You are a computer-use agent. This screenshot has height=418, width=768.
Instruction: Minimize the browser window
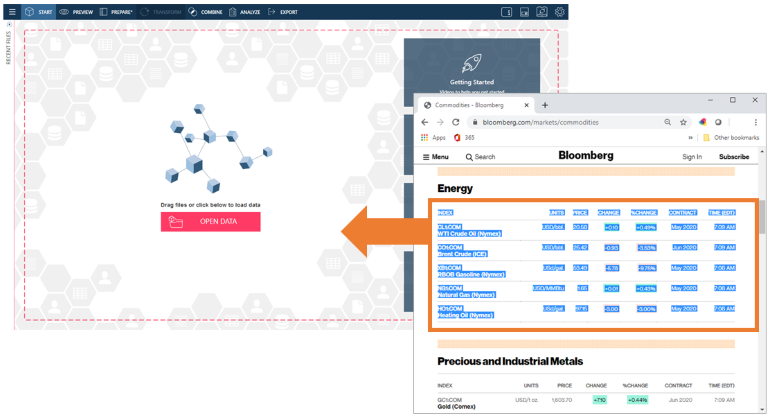[710, 100]
